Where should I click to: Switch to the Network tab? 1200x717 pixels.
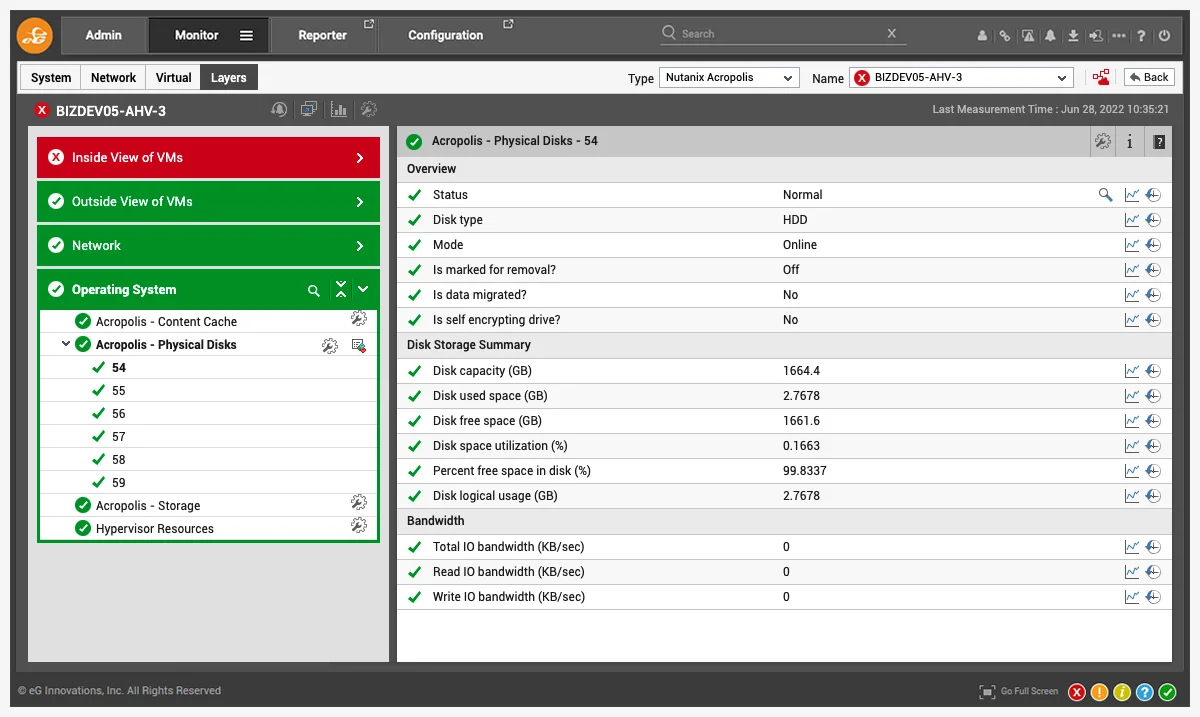tap(114, 77)
